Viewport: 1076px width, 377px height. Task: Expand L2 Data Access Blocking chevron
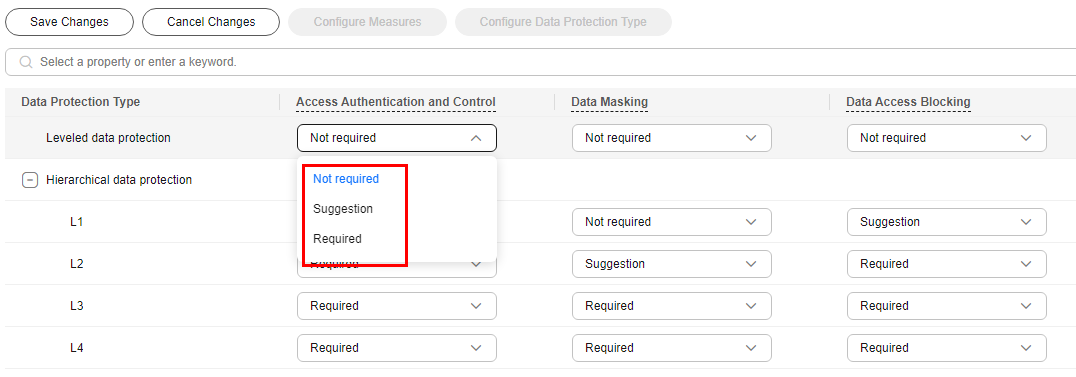click(x=1026, y=264)
